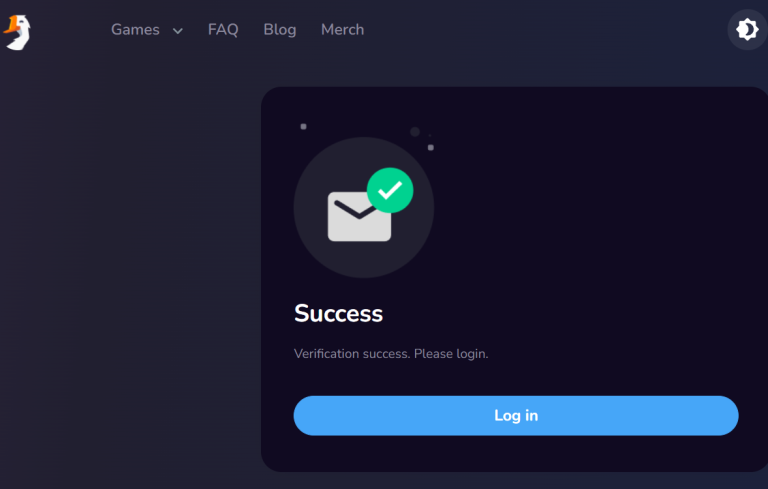Click the faint round dot near illustration top
The width and height of the screenshot is (768, 489).
(x=415, y=132)
